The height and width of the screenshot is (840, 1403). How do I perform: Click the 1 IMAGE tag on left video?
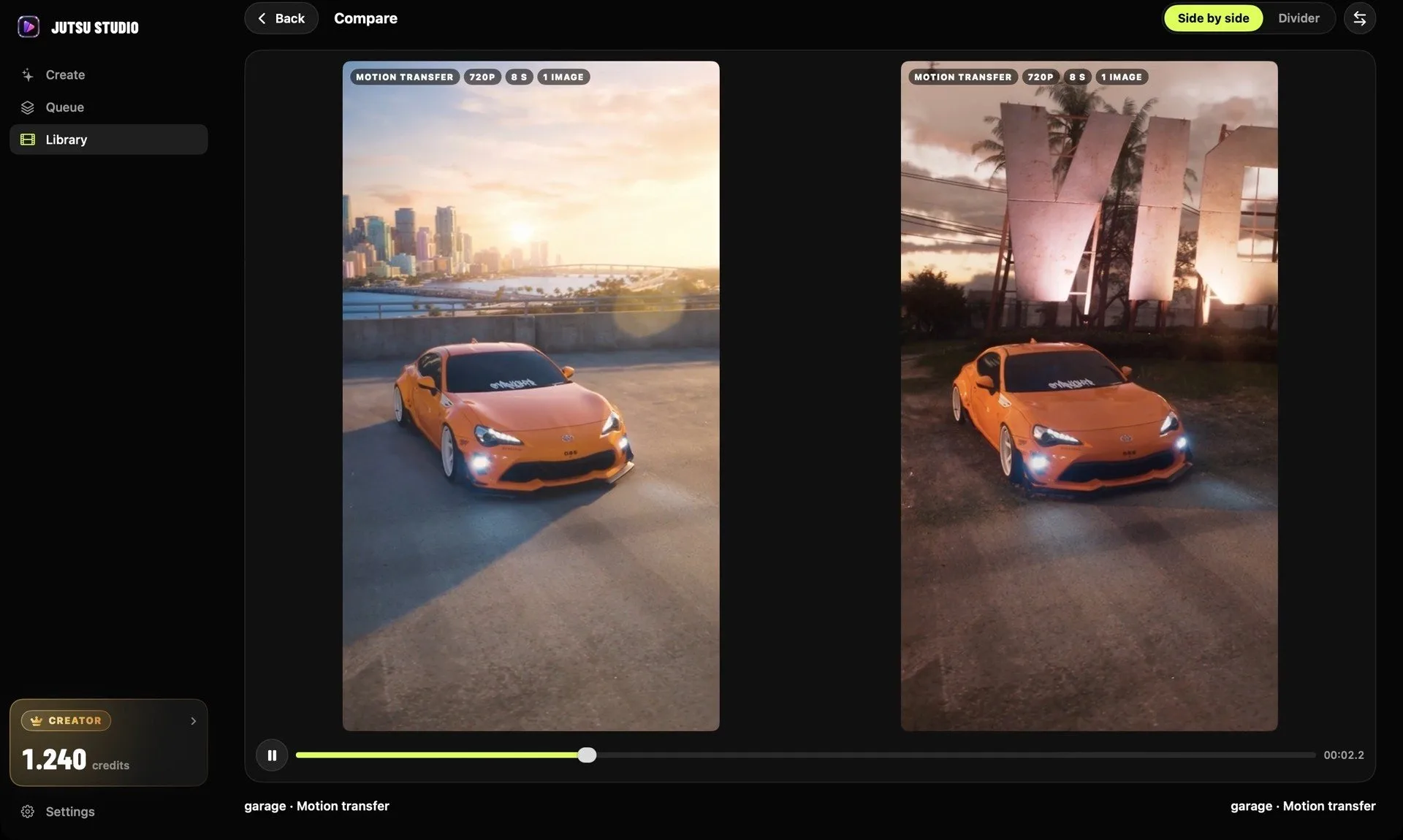click(563, 77)
